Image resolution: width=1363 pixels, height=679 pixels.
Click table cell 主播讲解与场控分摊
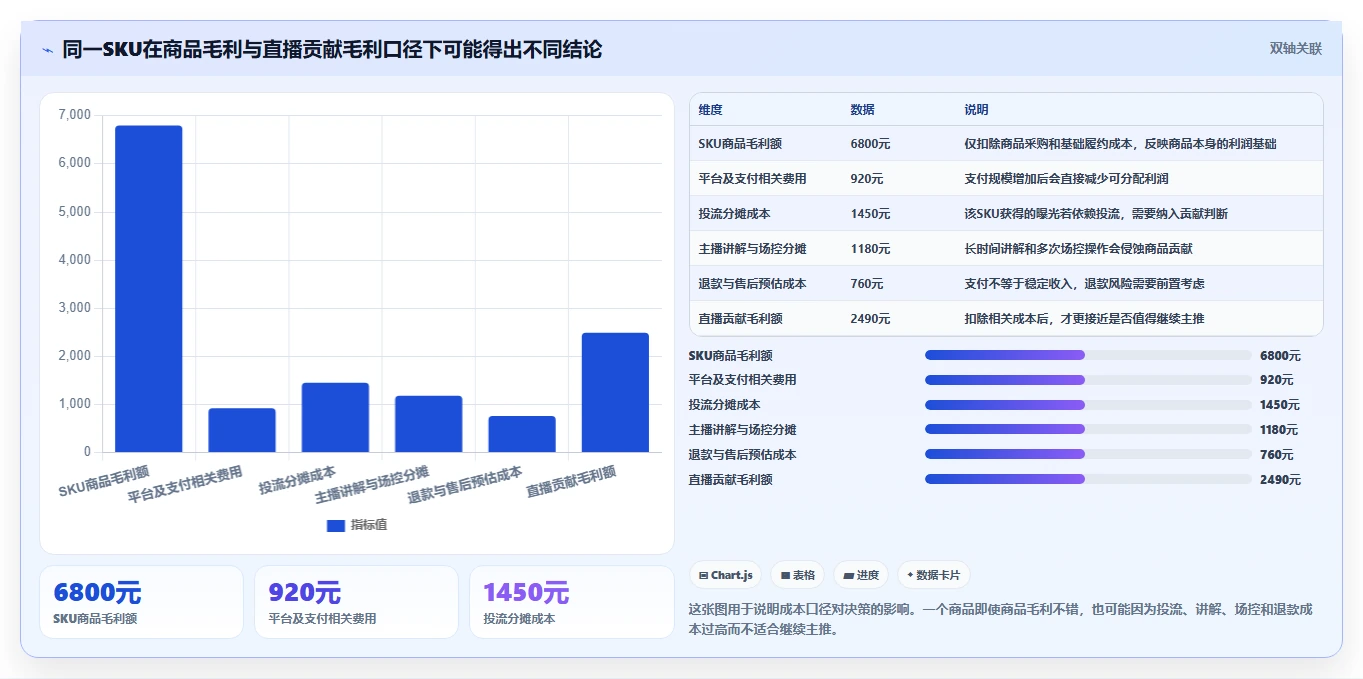(x=752, y=249)
